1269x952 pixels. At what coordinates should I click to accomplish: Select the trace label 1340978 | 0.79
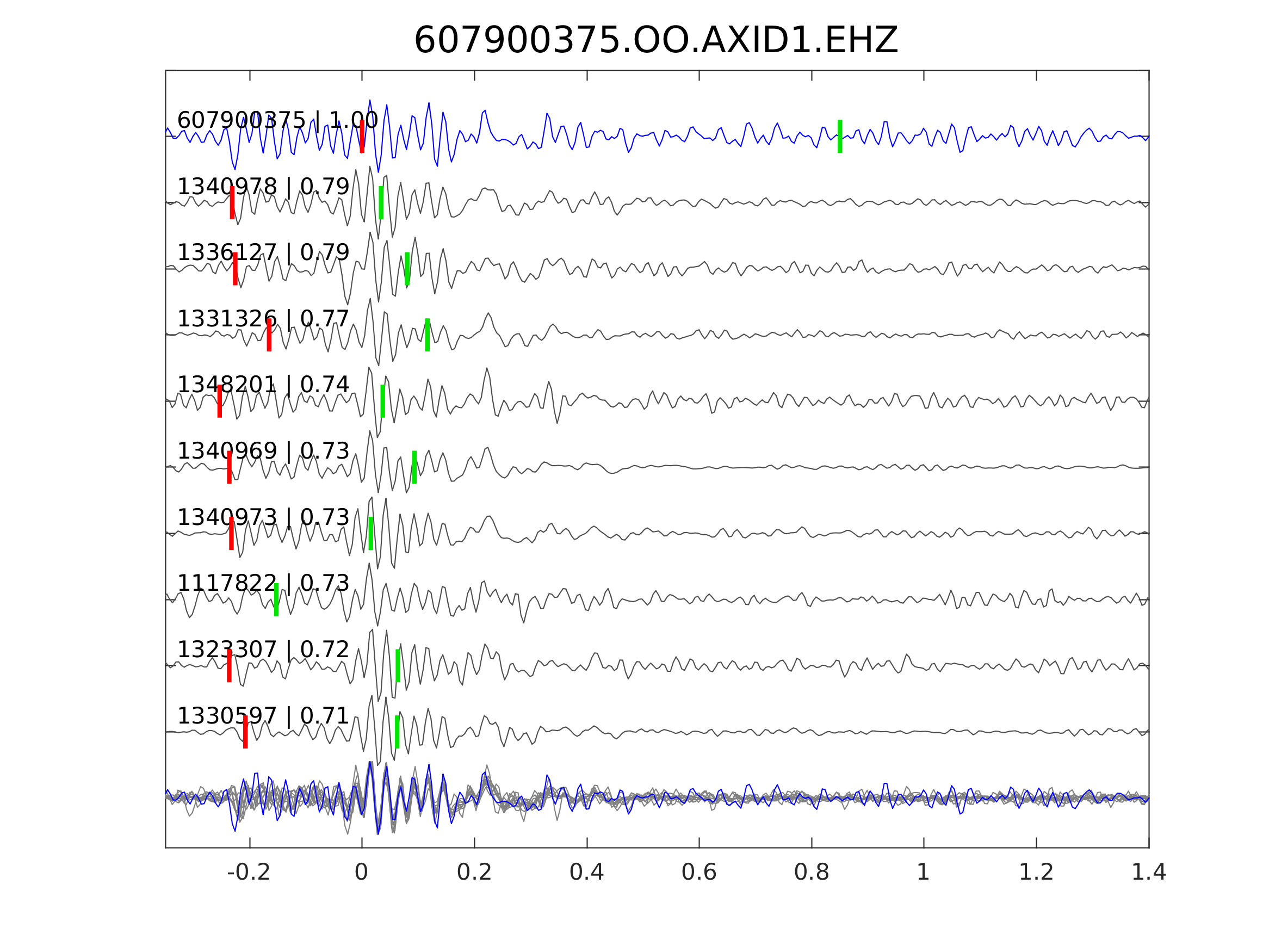(263, 187)
